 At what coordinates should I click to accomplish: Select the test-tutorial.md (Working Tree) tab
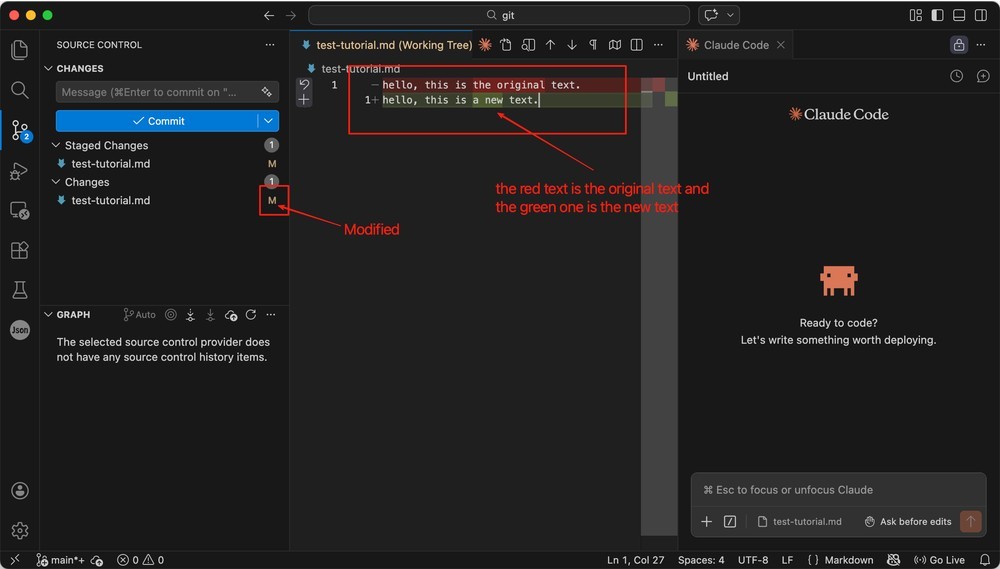386,45
